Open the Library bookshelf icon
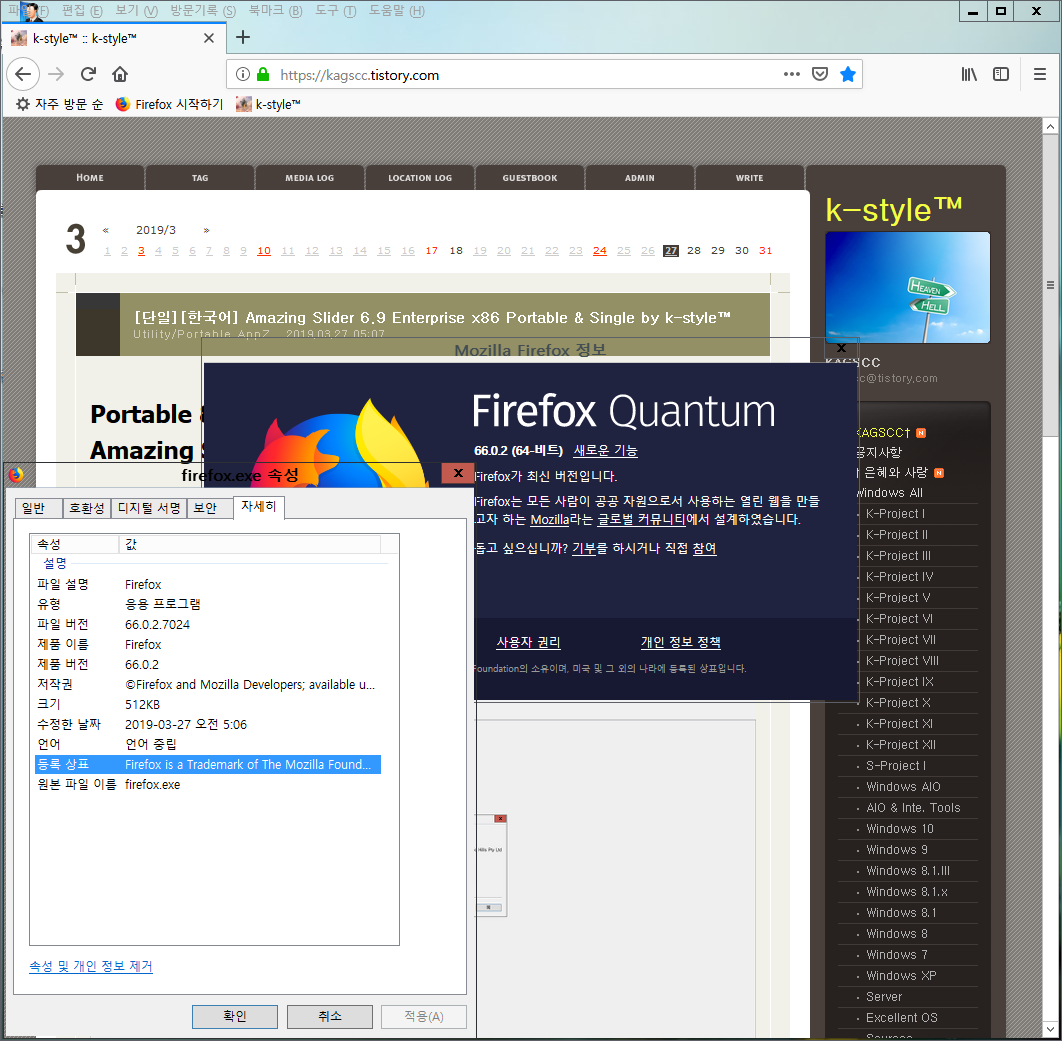The height and width of the screenshot is (1041, 1062). coord(969,75)
